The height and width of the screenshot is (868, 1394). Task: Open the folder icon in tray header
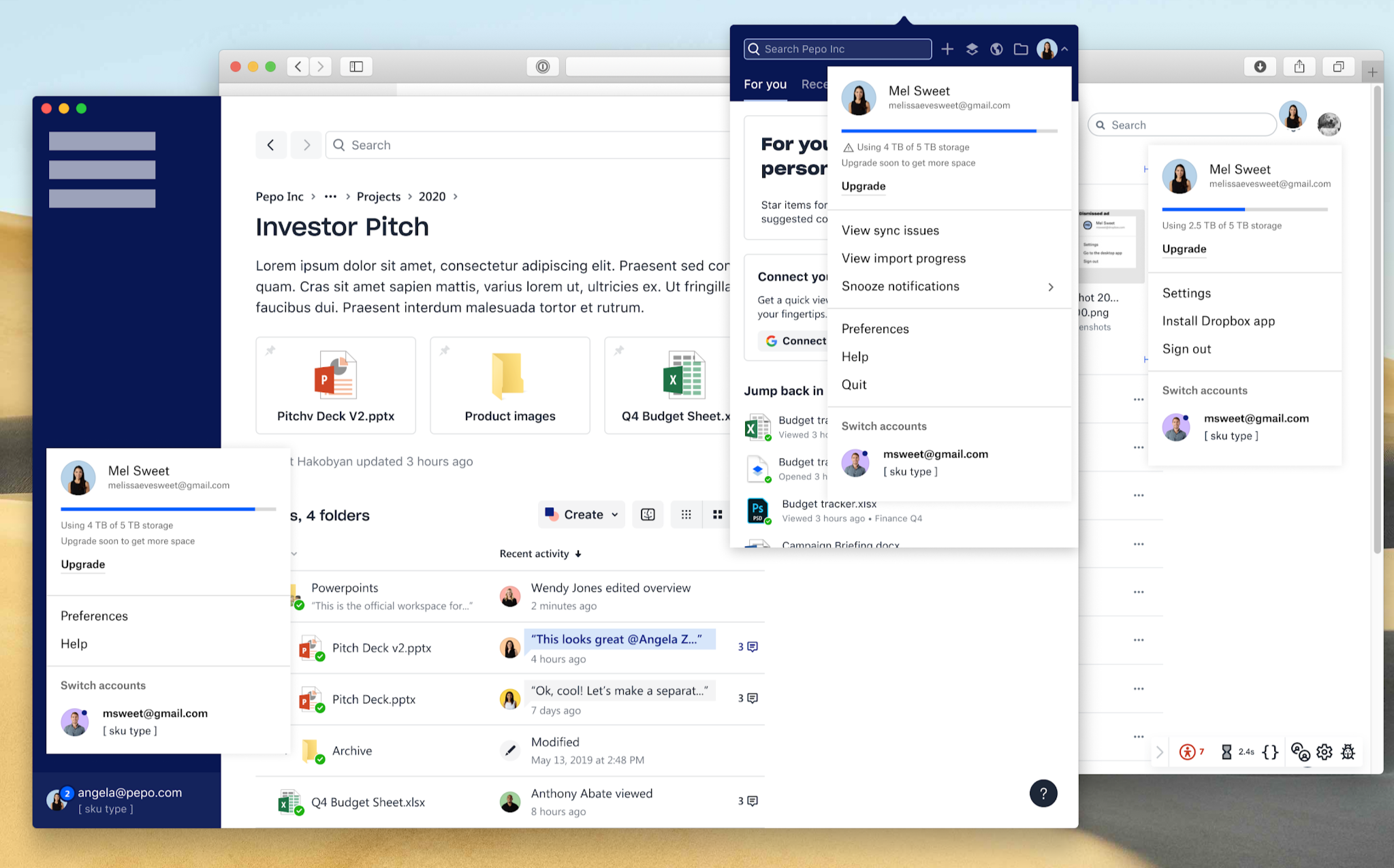pos(1020,49)
